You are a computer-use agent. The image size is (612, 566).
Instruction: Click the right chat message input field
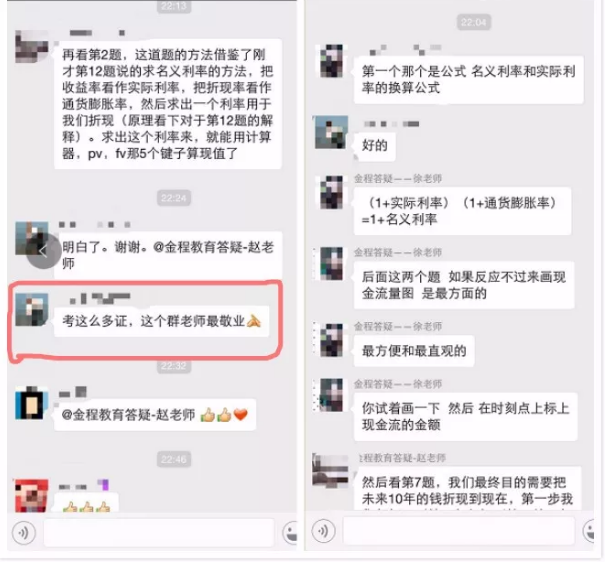[459, 531]
